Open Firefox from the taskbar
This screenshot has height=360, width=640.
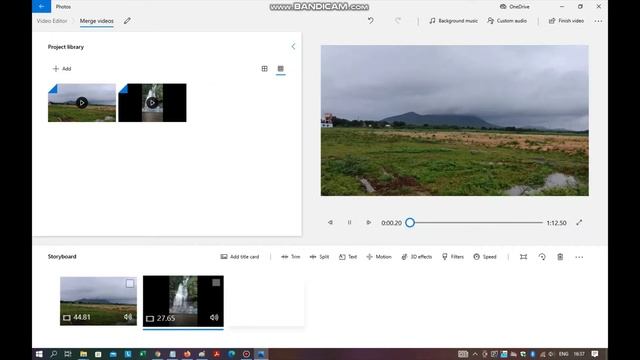187,354
